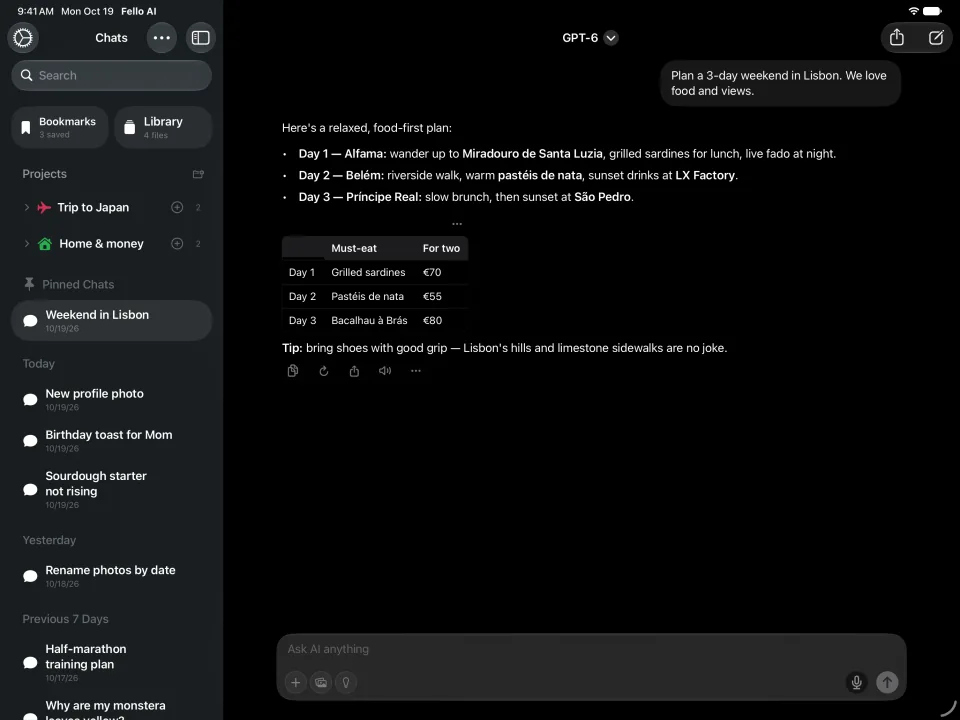Toggle the lightbulb thinking option

pos(346,682)
